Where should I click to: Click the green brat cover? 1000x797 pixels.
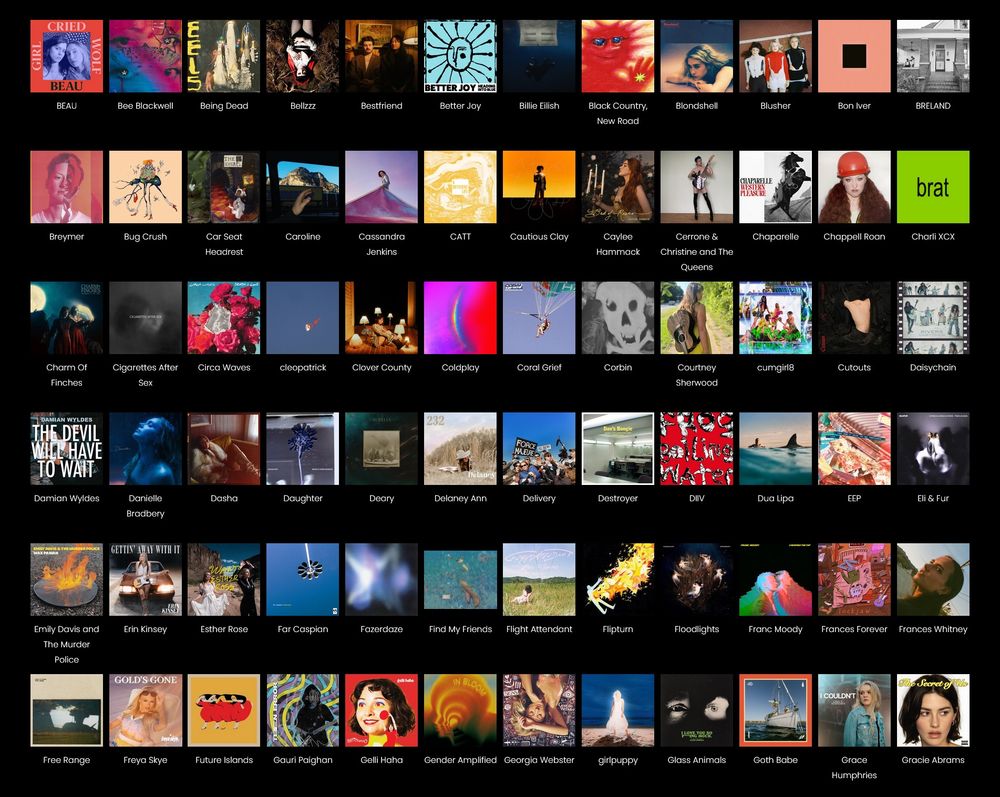(x=933, y=187)
